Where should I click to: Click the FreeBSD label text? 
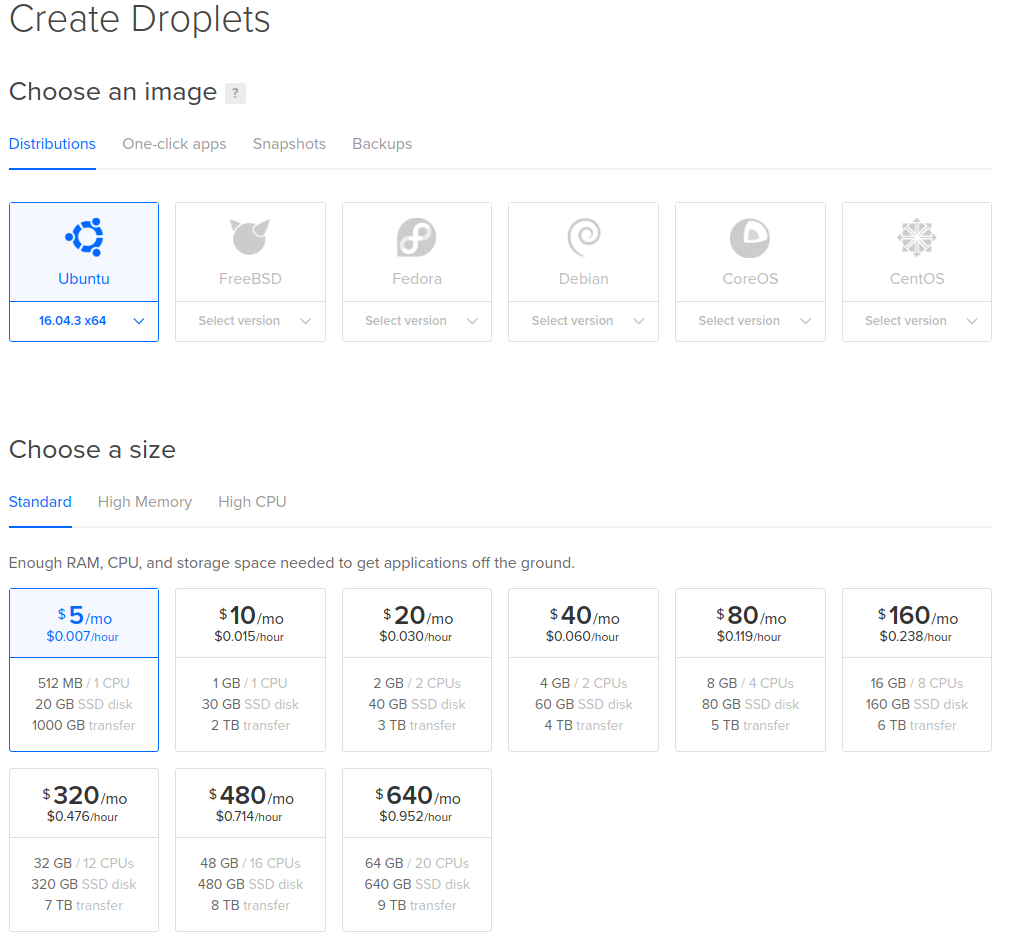[250, 279]
